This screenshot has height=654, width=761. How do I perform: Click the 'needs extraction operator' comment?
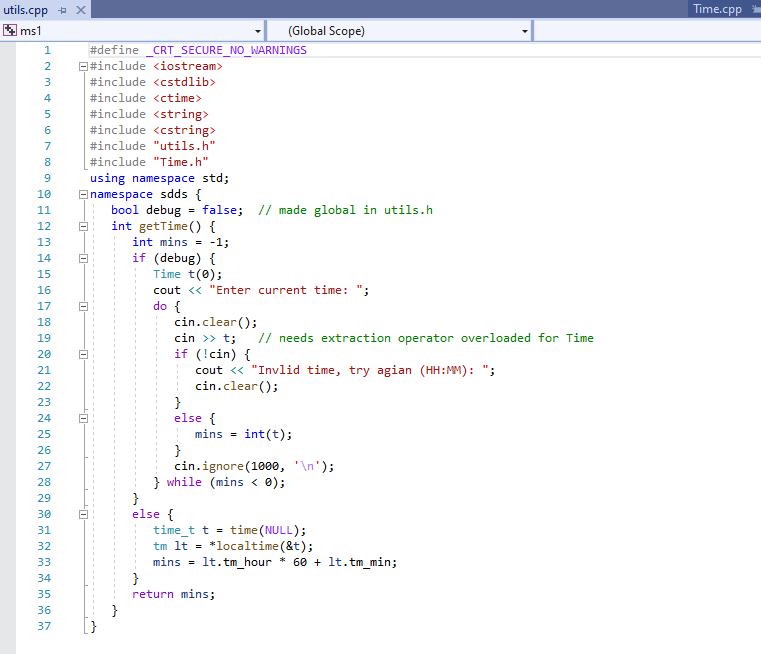coord(426,338)
